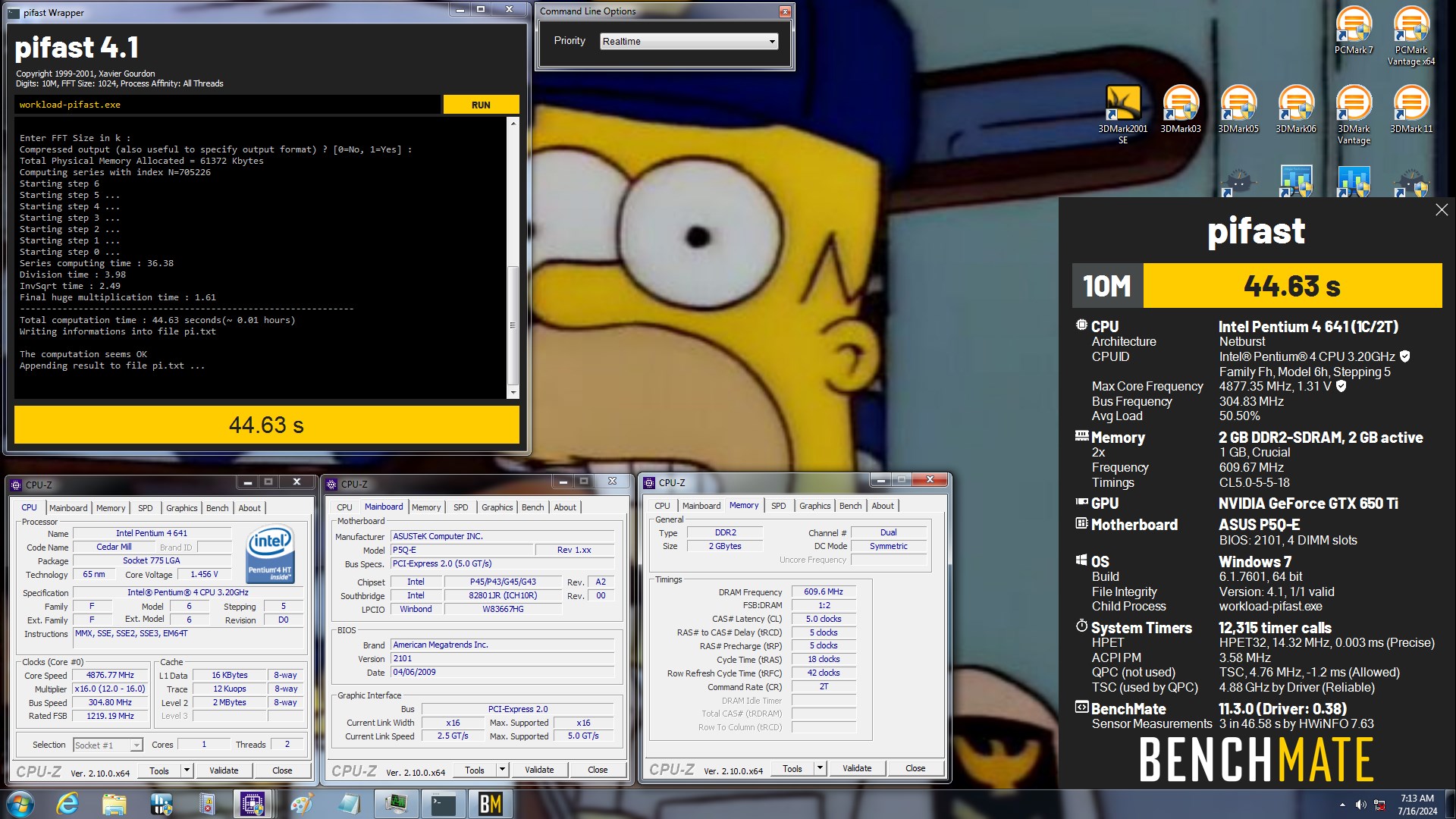The height and width of the screenshot is (819, 1456).
Task: Click Validate in the Memory CPU-Z window
Action: (857, 768)
